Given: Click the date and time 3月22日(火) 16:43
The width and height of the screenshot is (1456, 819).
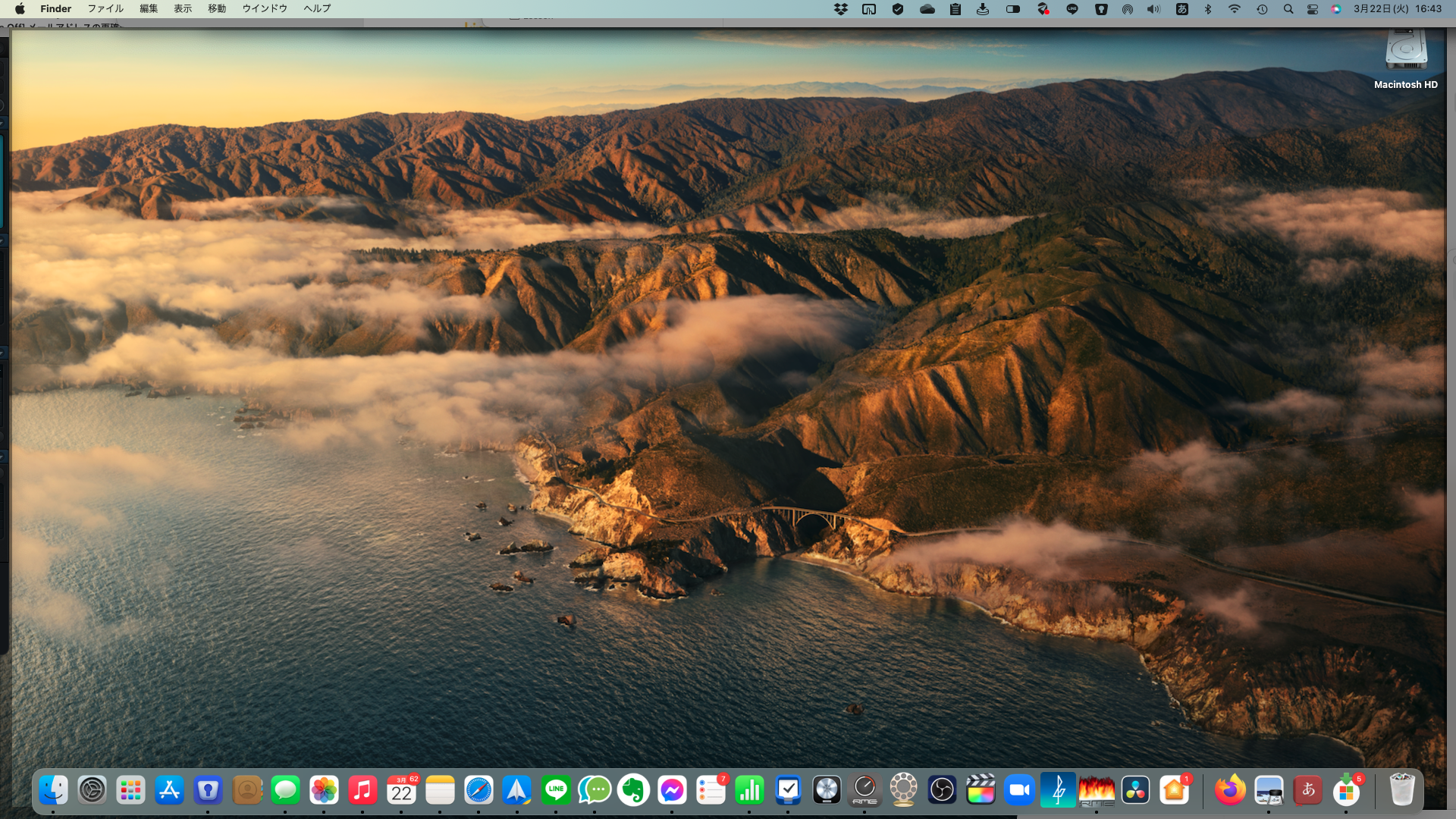Looking at the screenshot, I should 1397,8.
